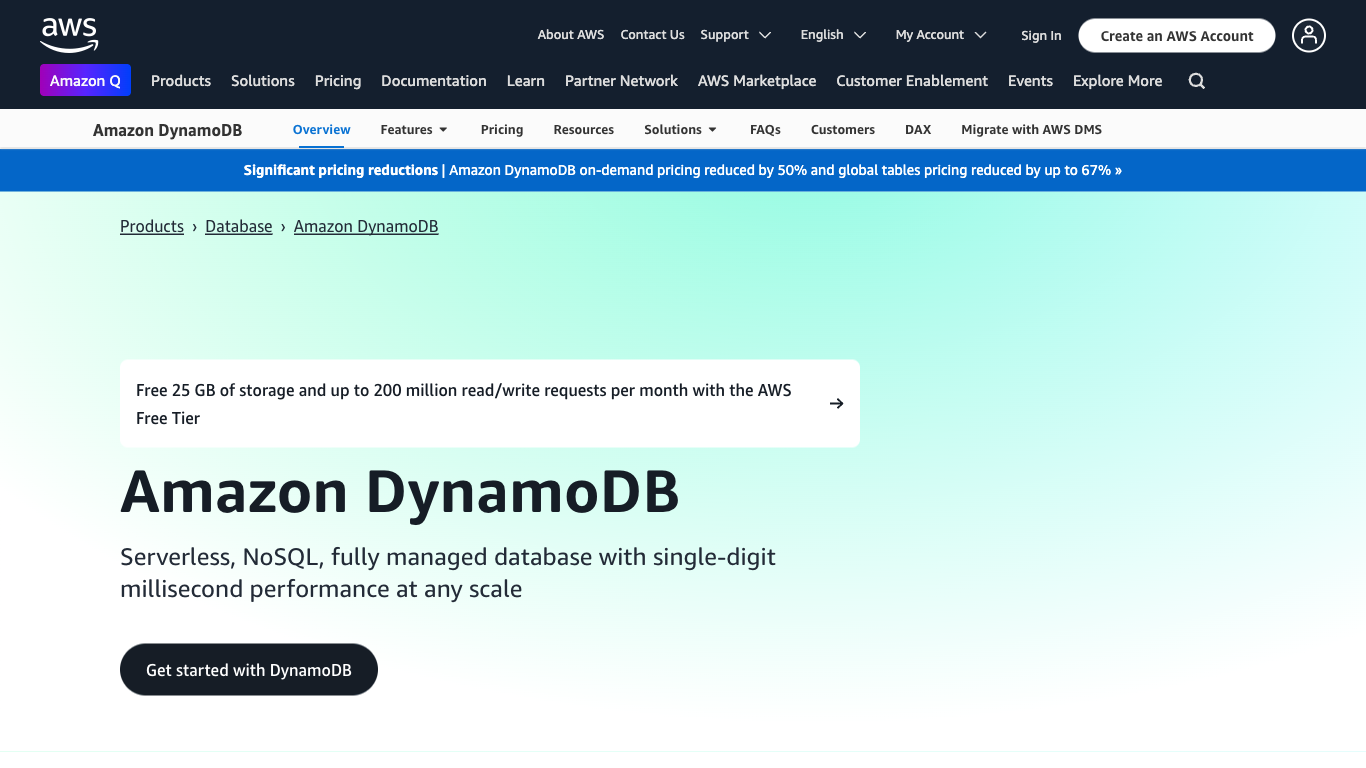
Task: Open the Learn menu
Action: pos(526,81)
